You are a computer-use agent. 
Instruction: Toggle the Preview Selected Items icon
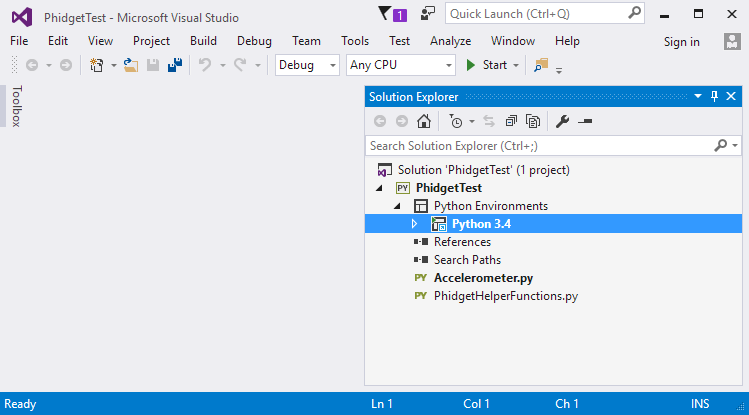click(585, 121)
